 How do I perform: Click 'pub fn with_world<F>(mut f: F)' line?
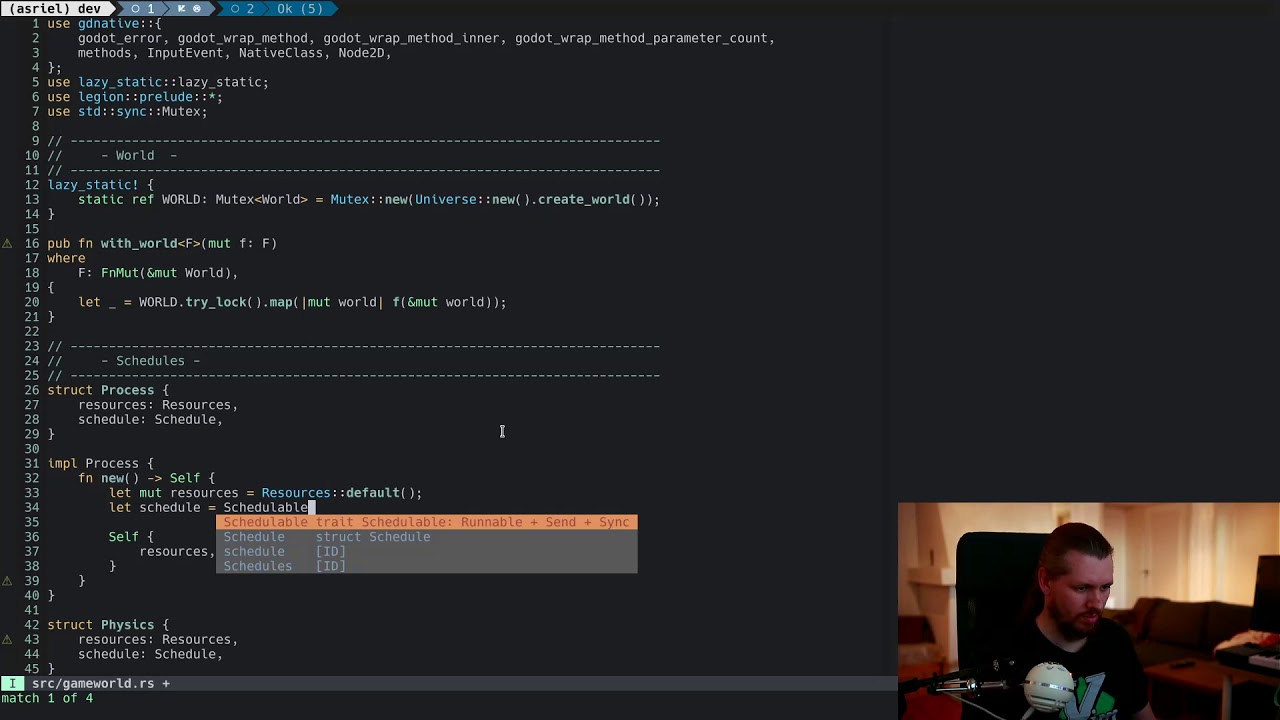[162, 243]
